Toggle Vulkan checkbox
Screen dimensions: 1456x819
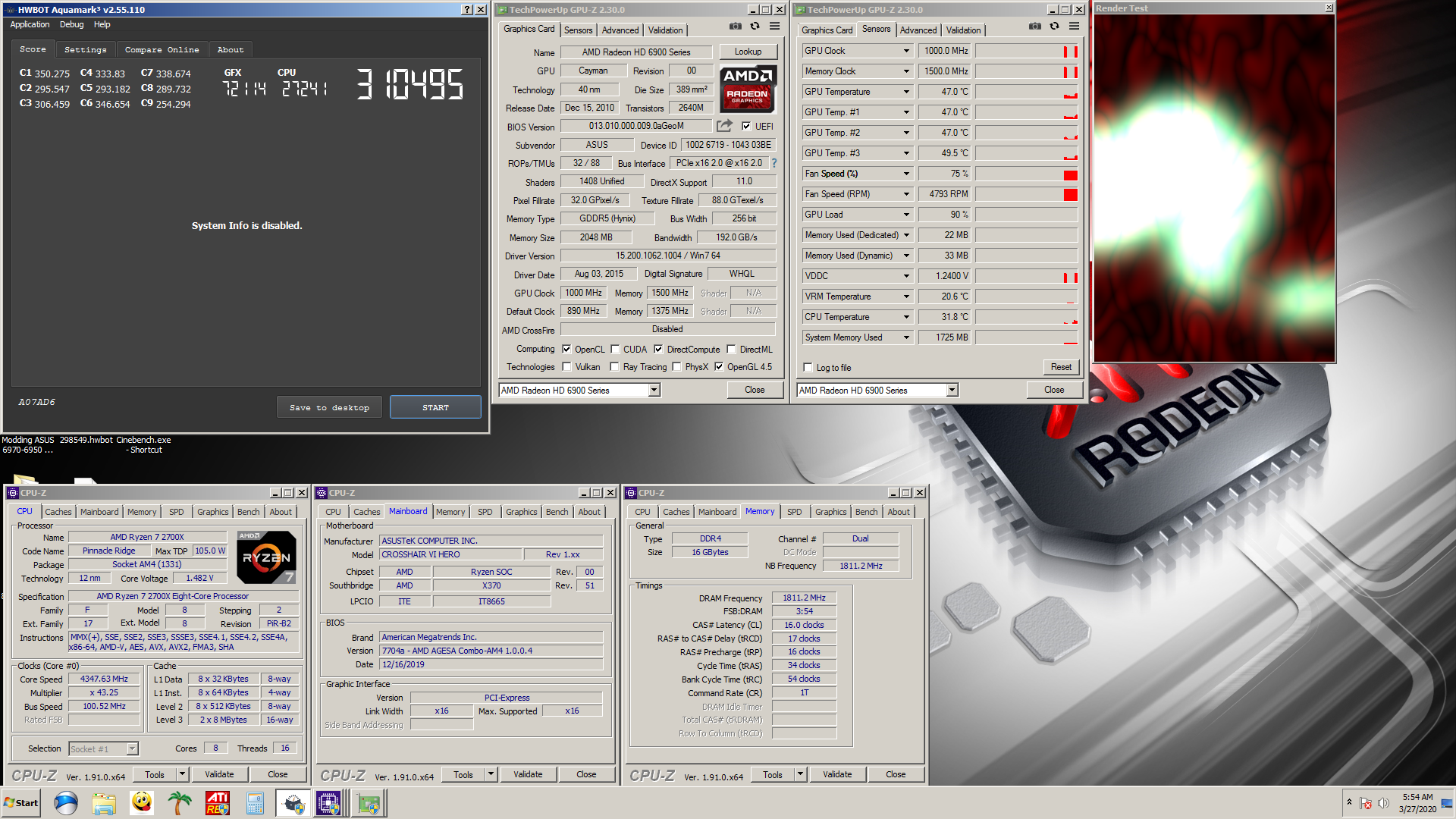[566, 367]
